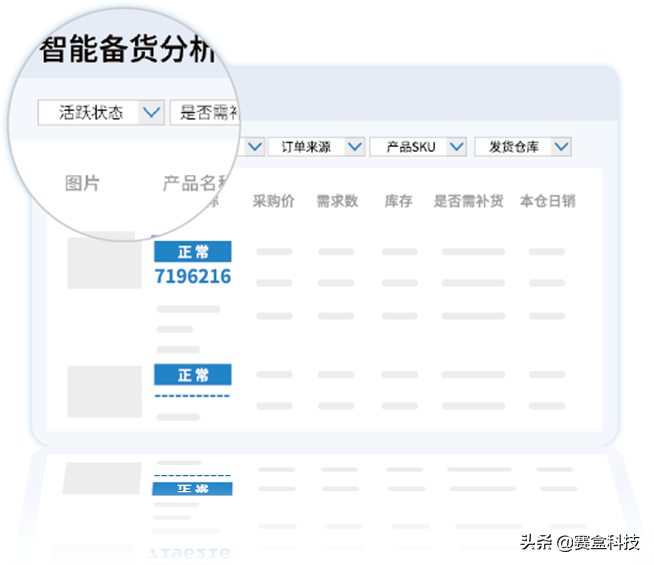The height and width of the screenshot is (565, 654).
Task: Click the second product's dashed link
Action: point(192,396)
